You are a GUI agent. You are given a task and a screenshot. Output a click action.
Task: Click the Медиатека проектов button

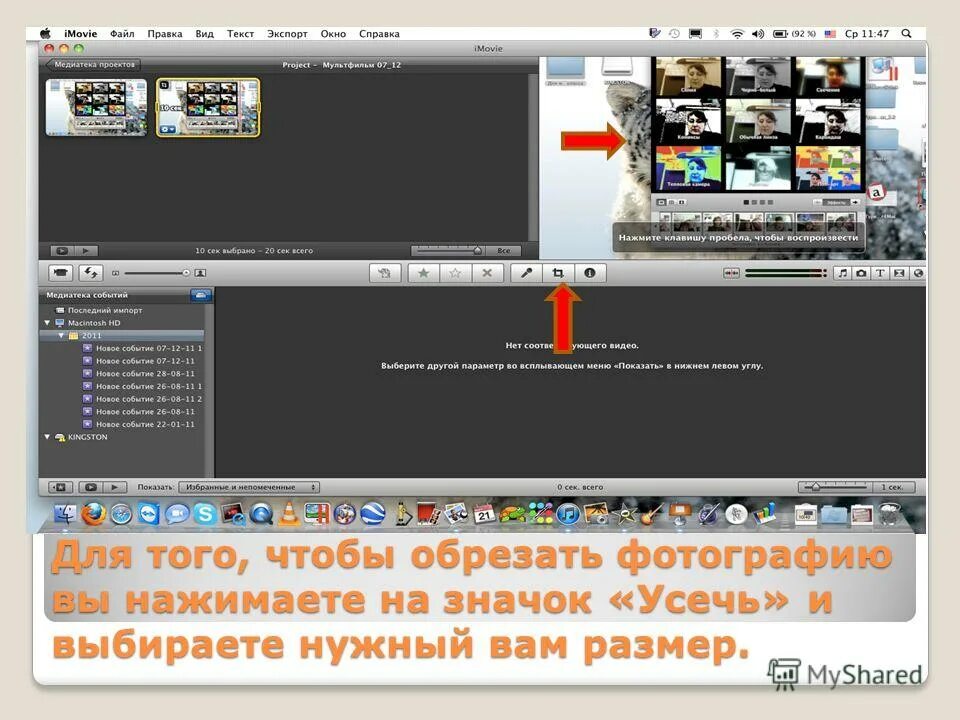[x=92, y=64]
